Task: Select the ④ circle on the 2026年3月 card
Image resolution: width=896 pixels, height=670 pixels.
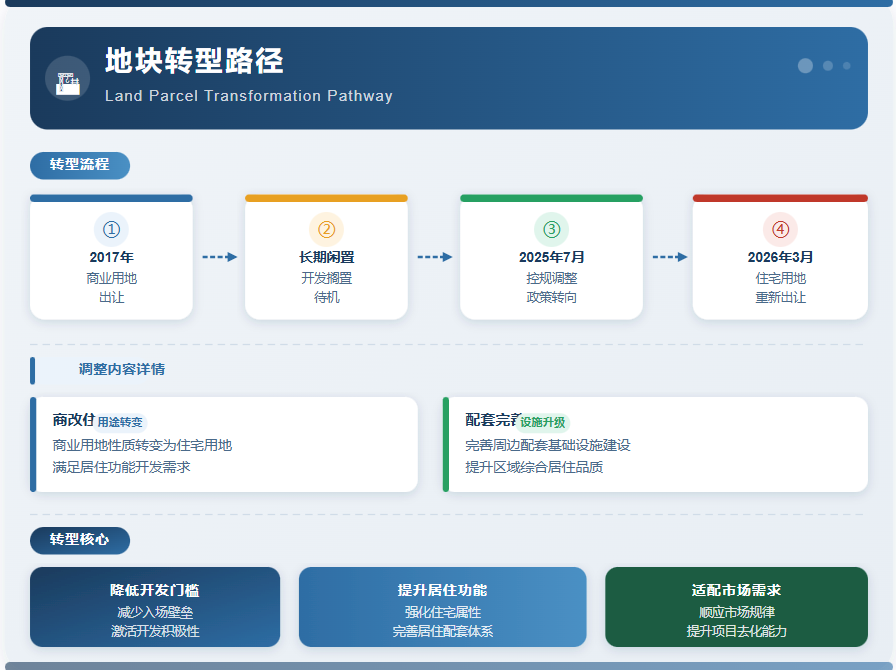Action: coord(780,231)
